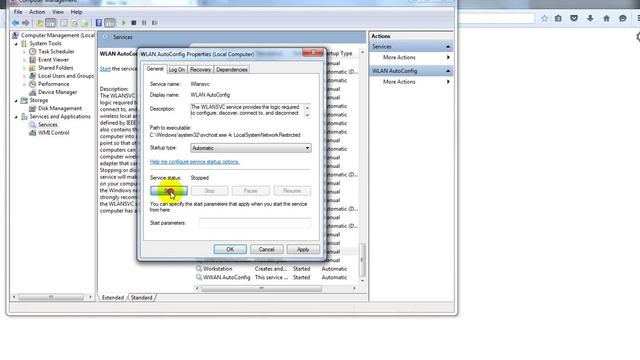Click the Start button under Service status
This screenshot has width=640, height=360.
[x=169, y=191]
